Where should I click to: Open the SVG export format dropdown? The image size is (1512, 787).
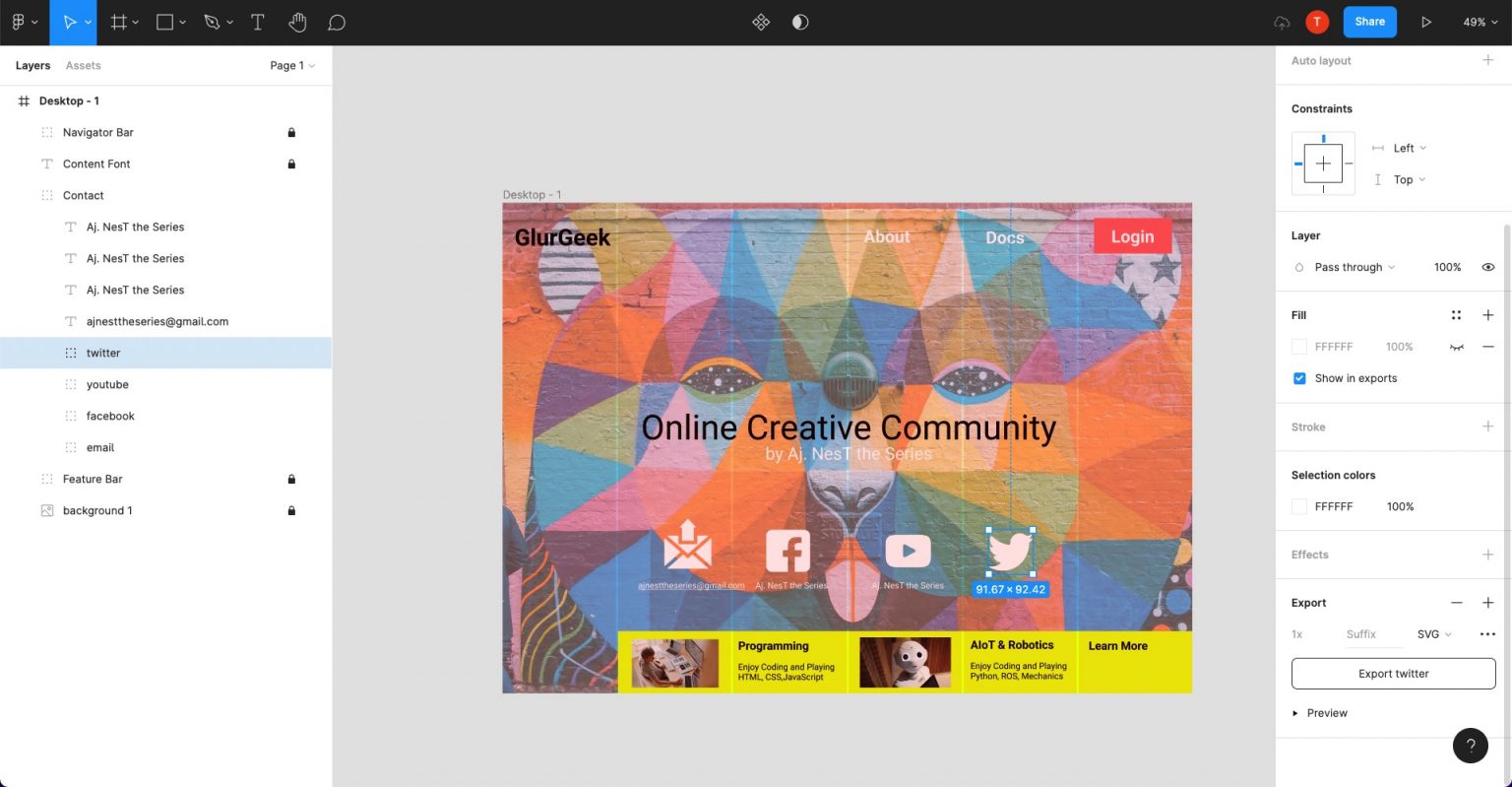[x=1434, y=634]
